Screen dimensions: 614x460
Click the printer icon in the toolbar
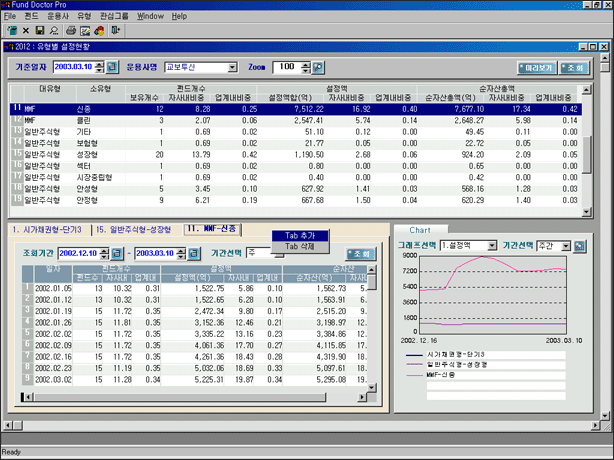coord(71,31)
